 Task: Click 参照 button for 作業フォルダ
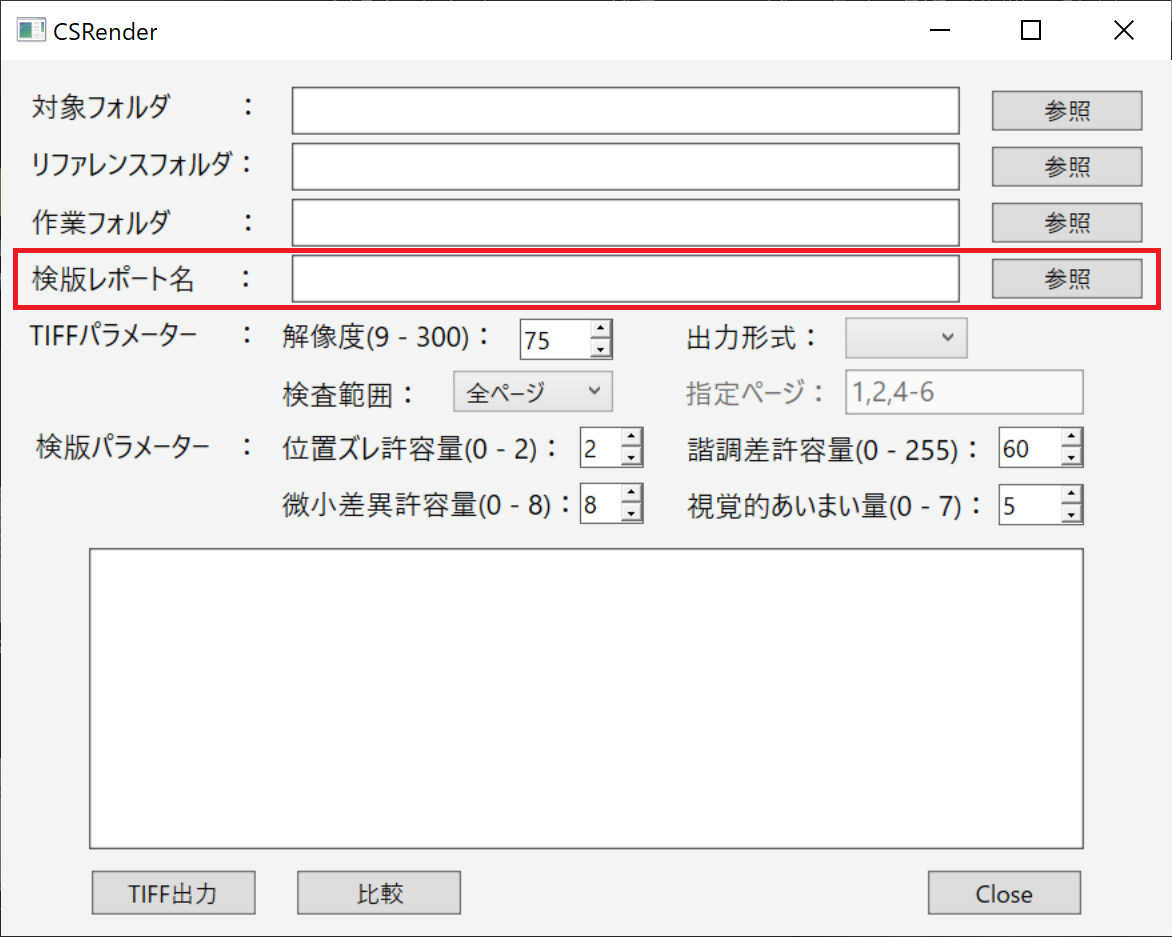coord(1066,222)
